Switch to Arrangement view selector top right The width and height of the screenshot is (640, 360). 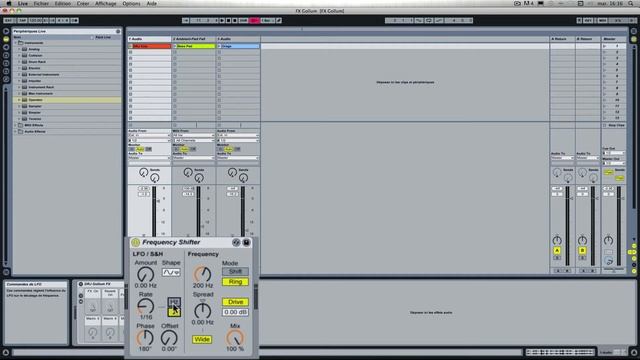click(x=634, y=31)
